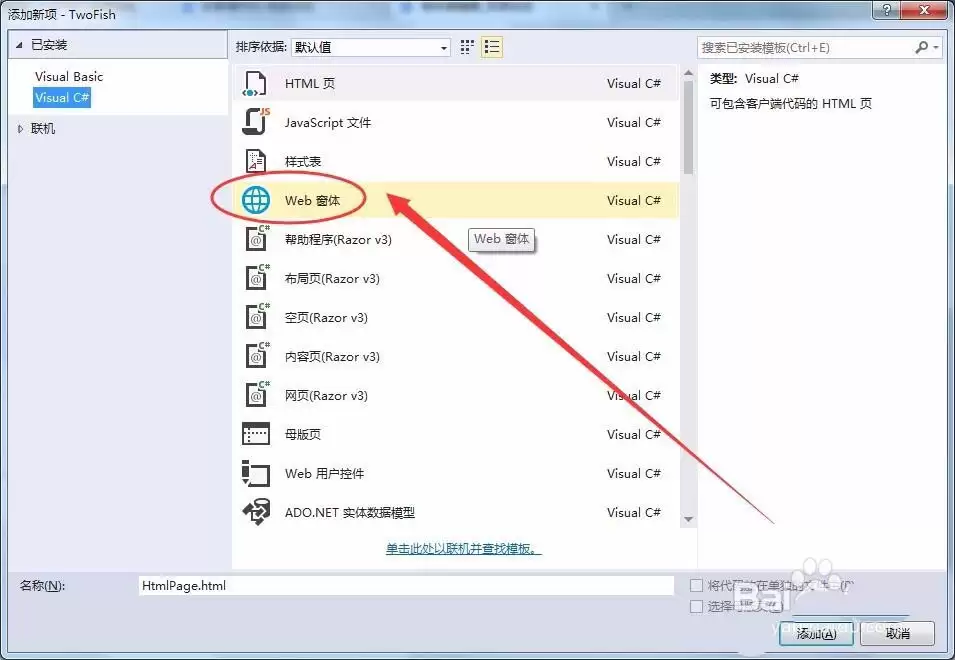Image resolution: width=955 pixels, height=660 pixels.
Task: Select the ADO.NET 实体数据模型 icon
Action: [x=256, y=512]
